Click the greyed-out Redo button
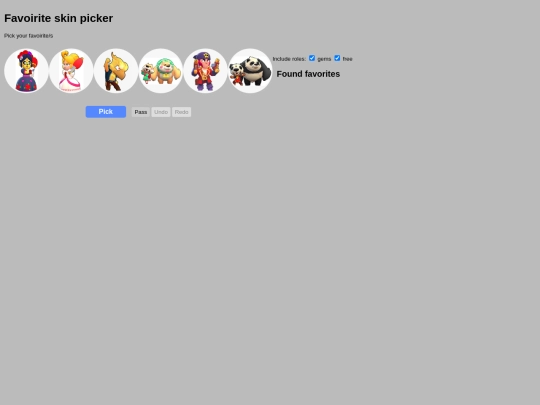 181,112
